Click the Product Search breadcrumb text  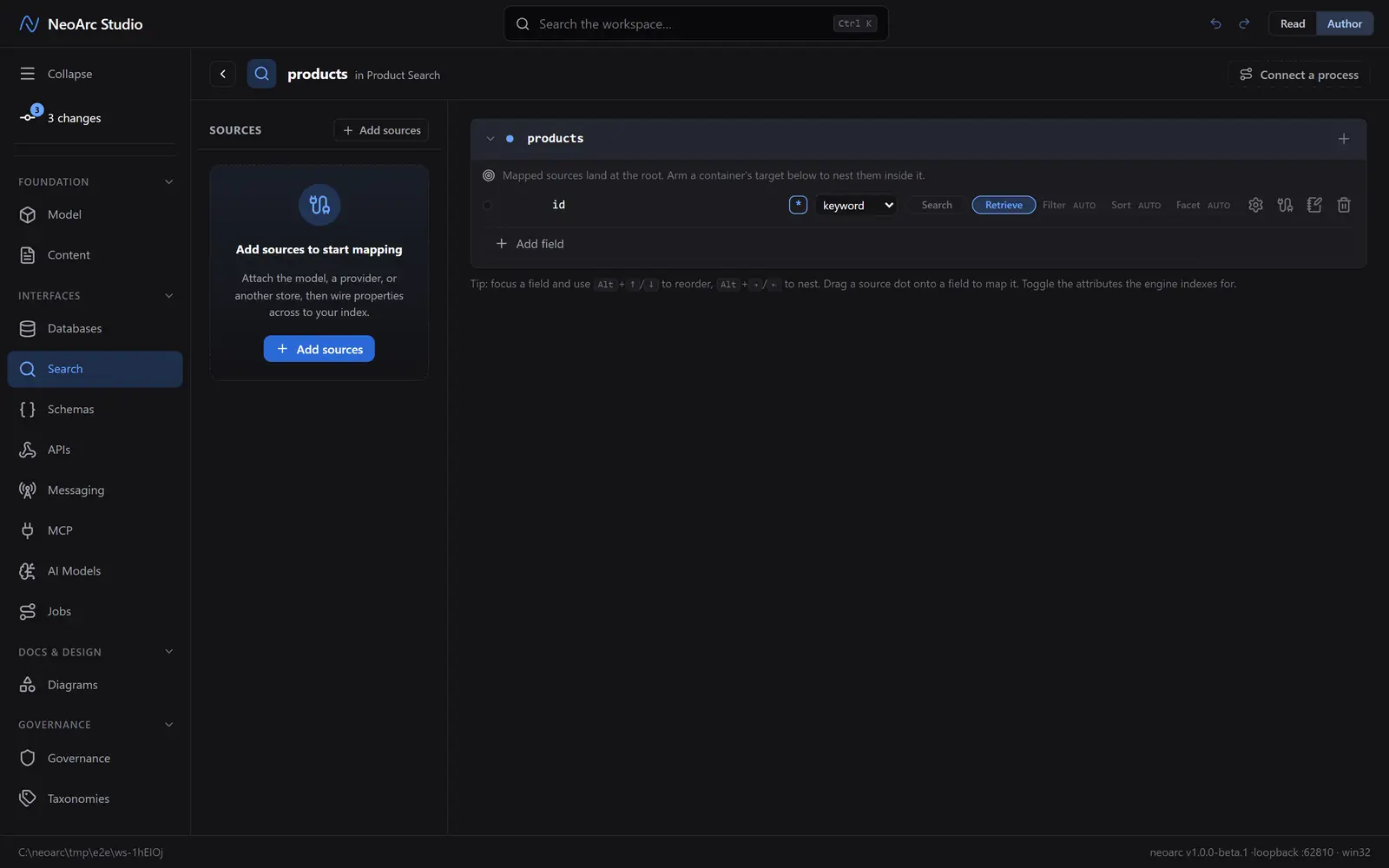click(403, 76)
